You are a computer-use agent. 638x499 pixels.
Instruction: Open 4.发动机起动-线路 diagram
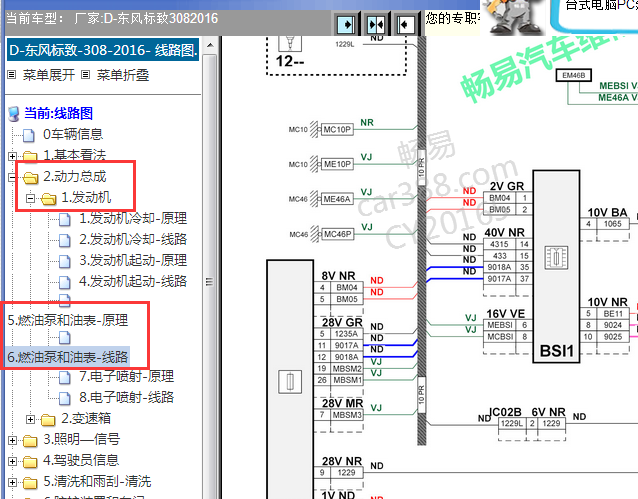click(x=133, y=281)
